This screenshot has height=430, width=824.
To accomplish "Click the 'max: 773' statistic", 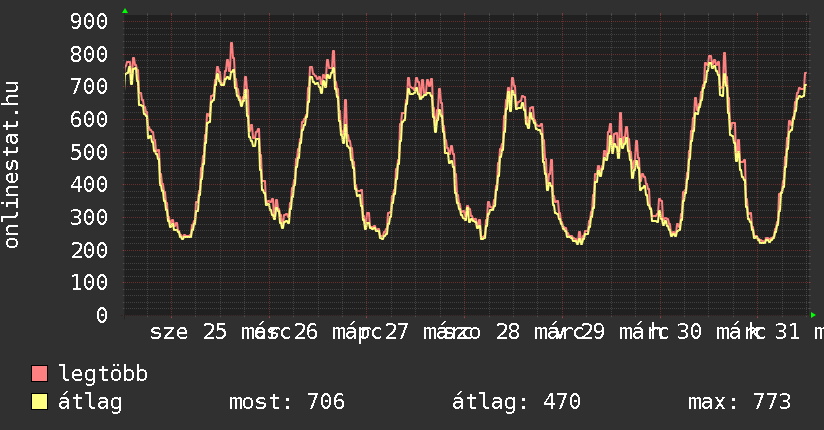I will tap(739, 402).
